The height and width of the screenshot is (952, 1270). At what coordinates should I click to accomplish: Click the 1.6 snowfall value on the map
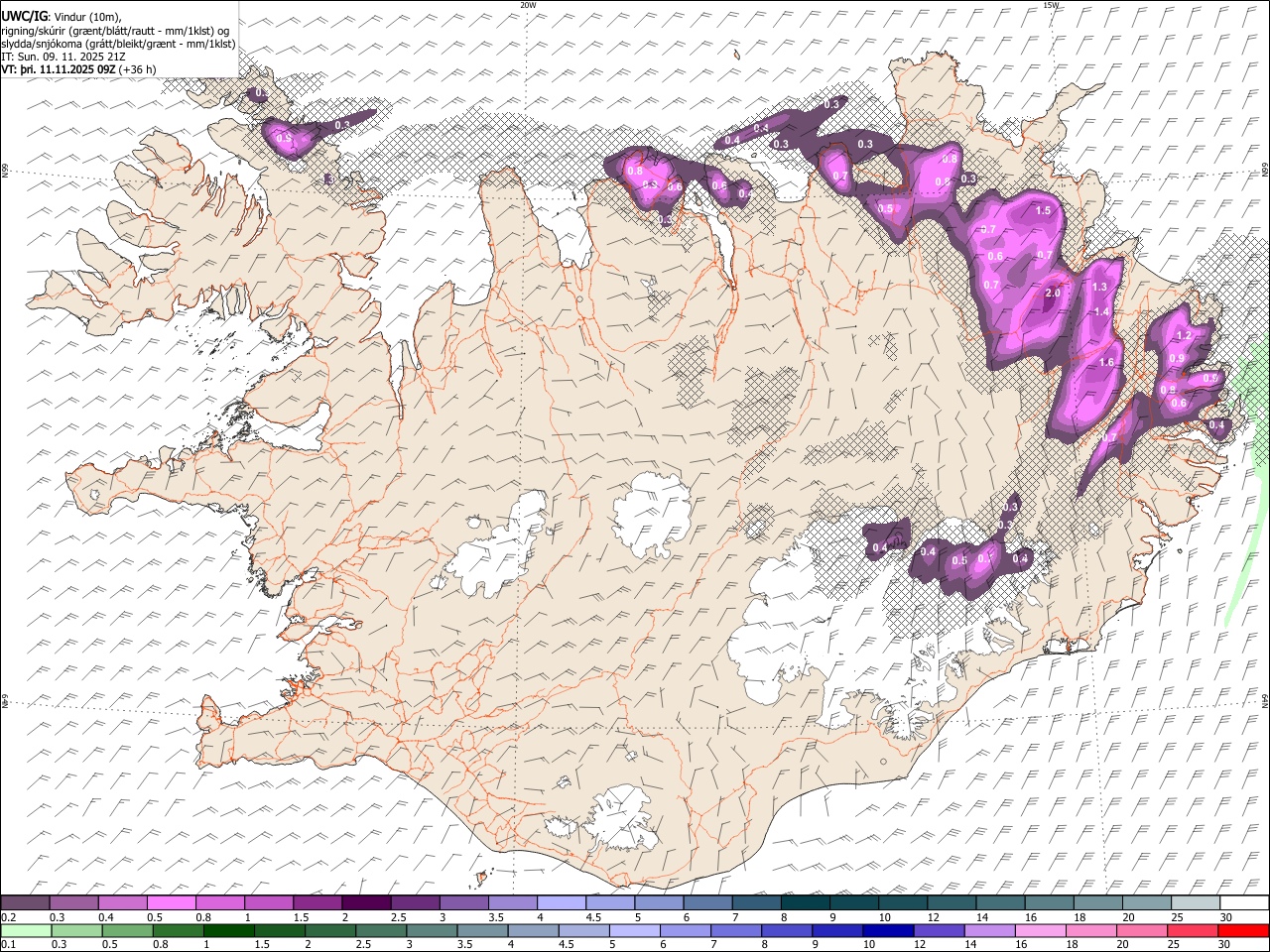click(1107, 363)
